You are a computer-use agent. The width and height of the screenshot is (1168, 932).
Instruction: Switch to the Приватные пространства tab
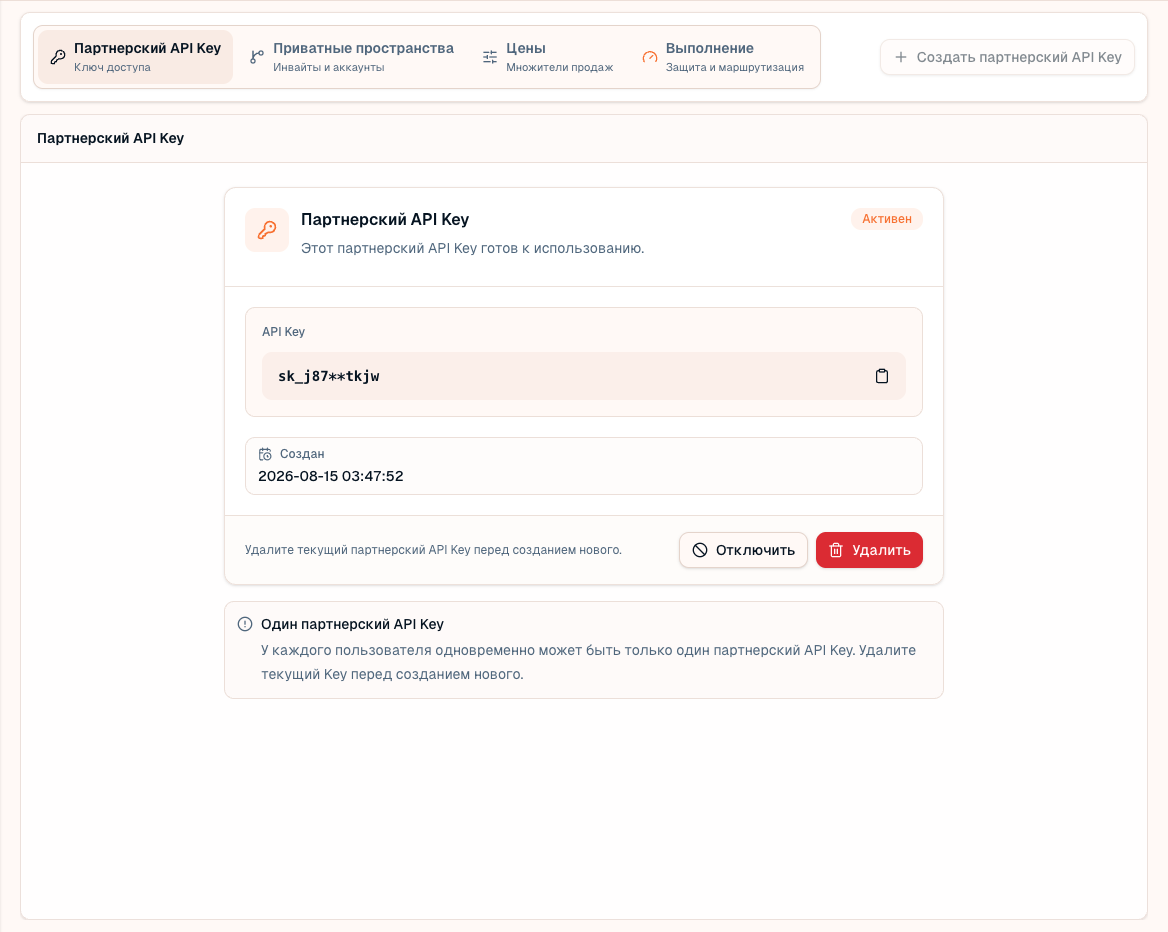tap(352, 57)
